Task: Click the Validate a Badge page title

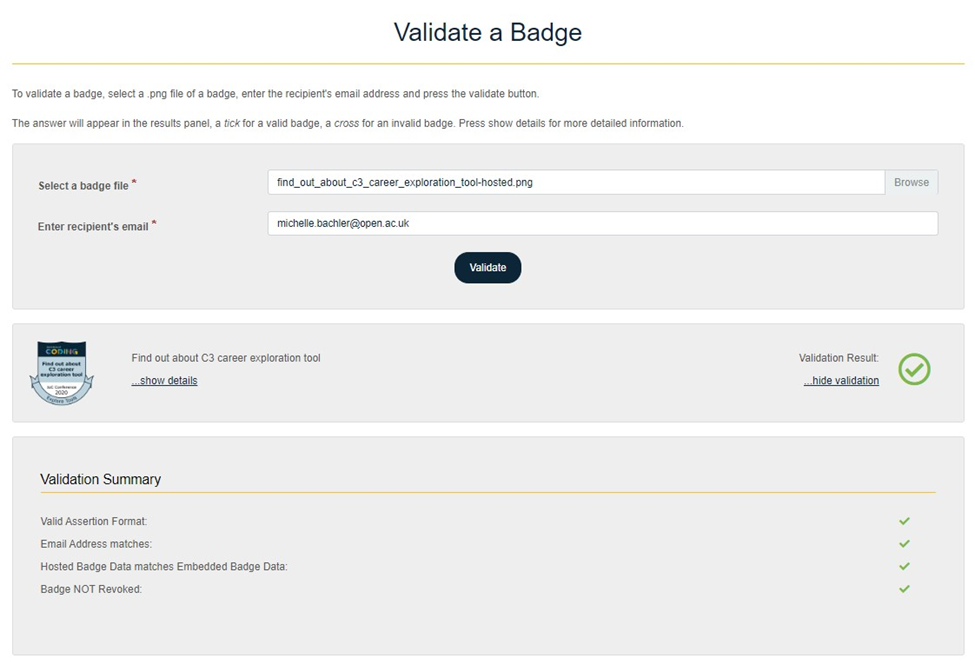Action: coord(487,32)
